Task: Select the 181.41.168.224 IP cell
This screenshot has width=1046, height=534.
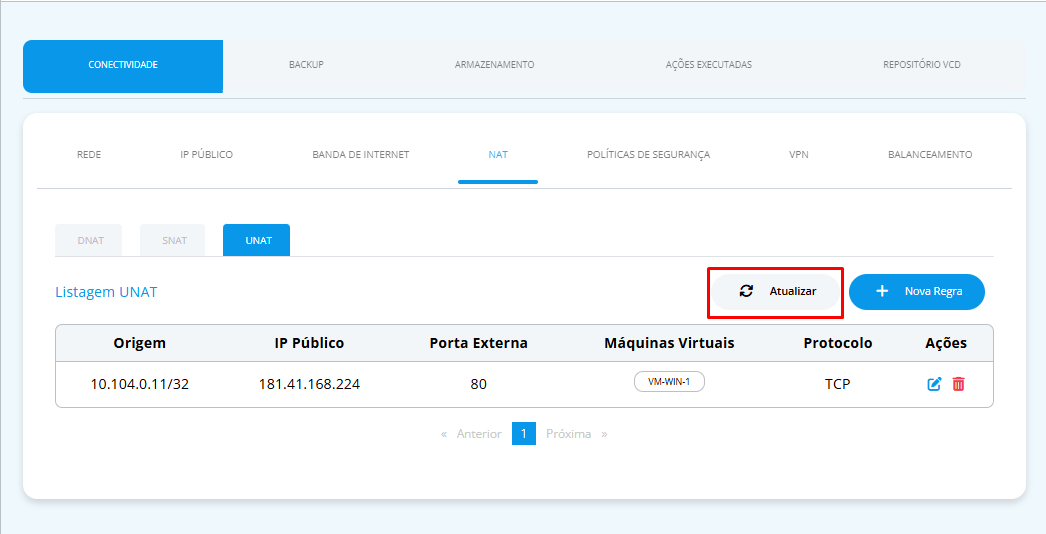Action: click(309, 384)
